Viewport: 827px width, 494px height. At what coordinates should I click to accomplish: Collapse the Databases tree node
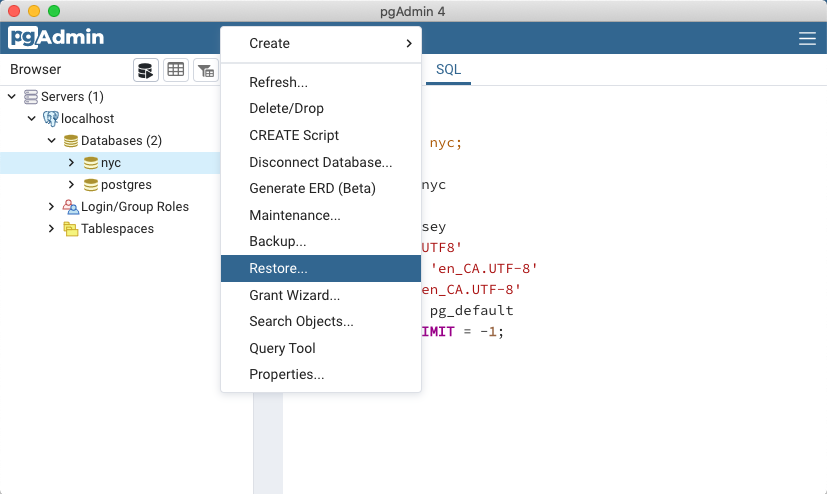[52, 141]
